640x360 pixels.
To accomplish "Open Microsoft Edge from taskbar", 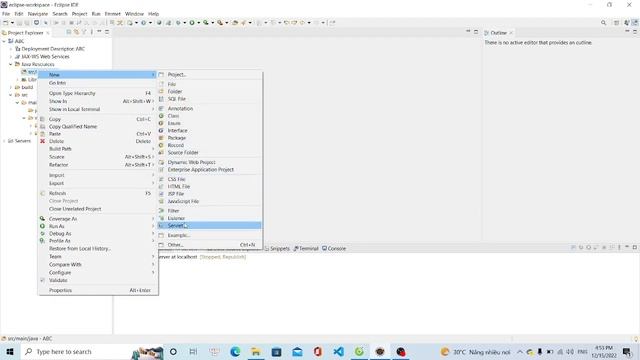I will pos(235,352).
